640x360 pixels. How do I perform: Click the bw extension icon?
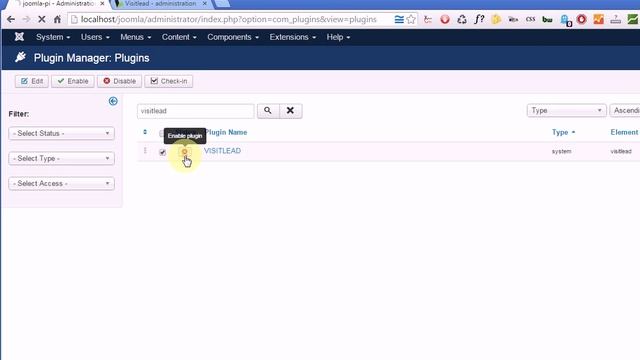547,19
